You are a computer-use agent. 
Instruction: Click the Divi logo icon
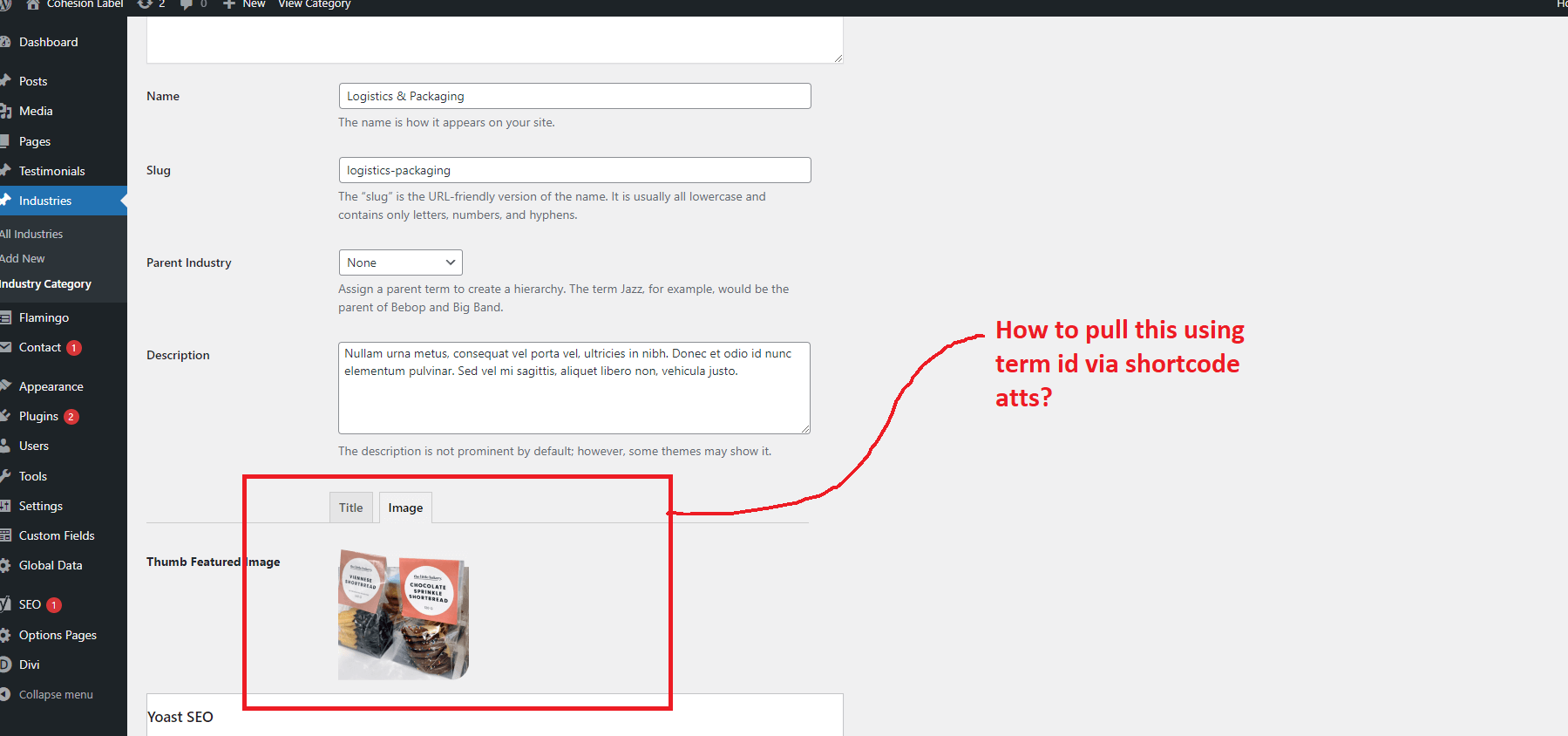4,664
